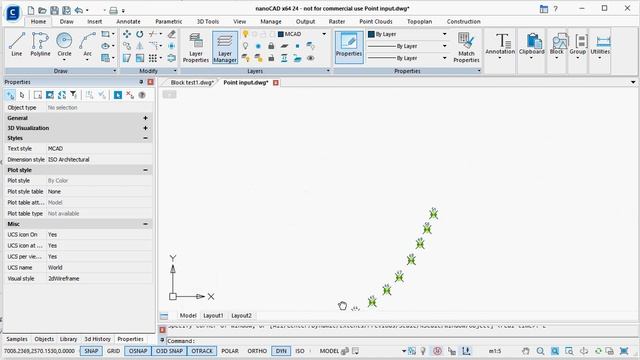Collapse the Plot style section
This screenshot has width=640, height=360.
(145, 170)
